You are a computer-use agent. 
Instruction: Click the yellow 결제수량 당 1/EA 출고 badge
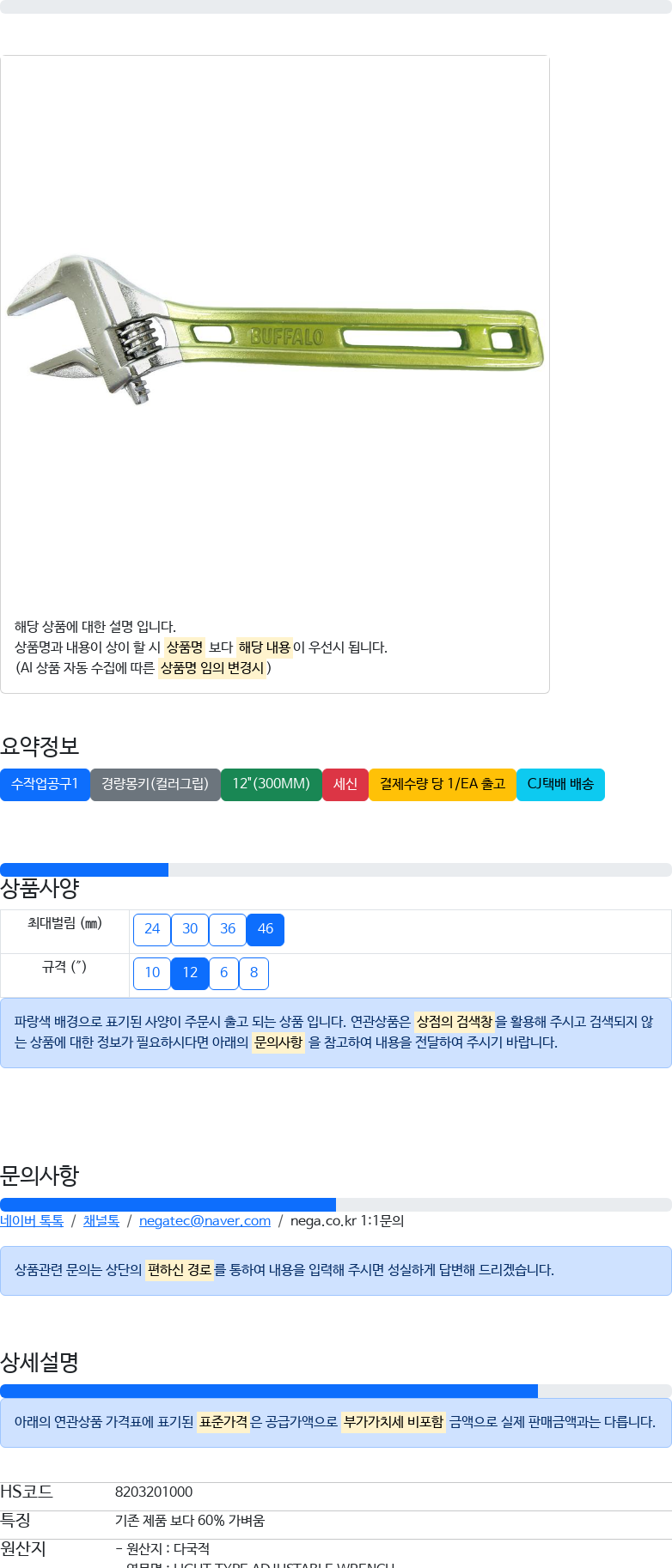pos(443,785)
